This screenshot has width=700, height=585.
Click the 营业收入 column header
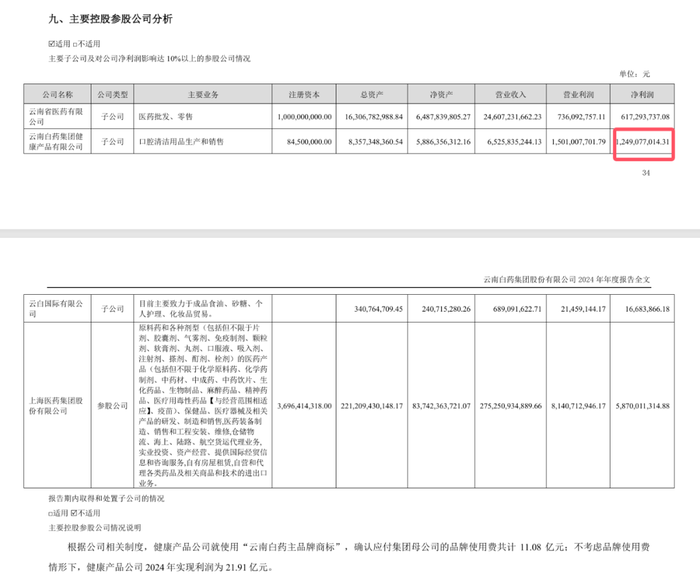(x=511, y=94)
